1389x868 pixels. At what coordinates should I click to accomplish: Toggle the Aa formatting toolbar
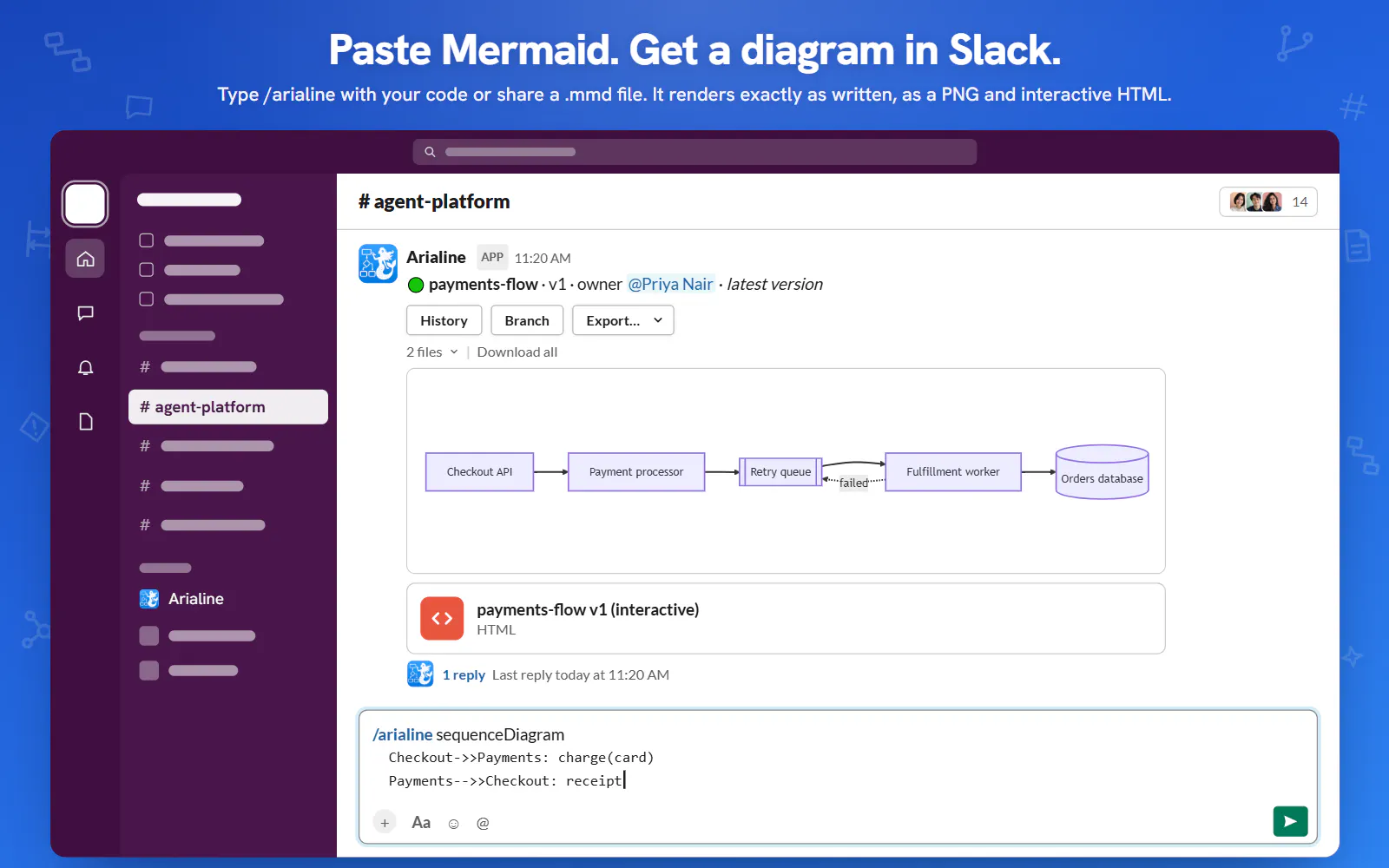421,822
